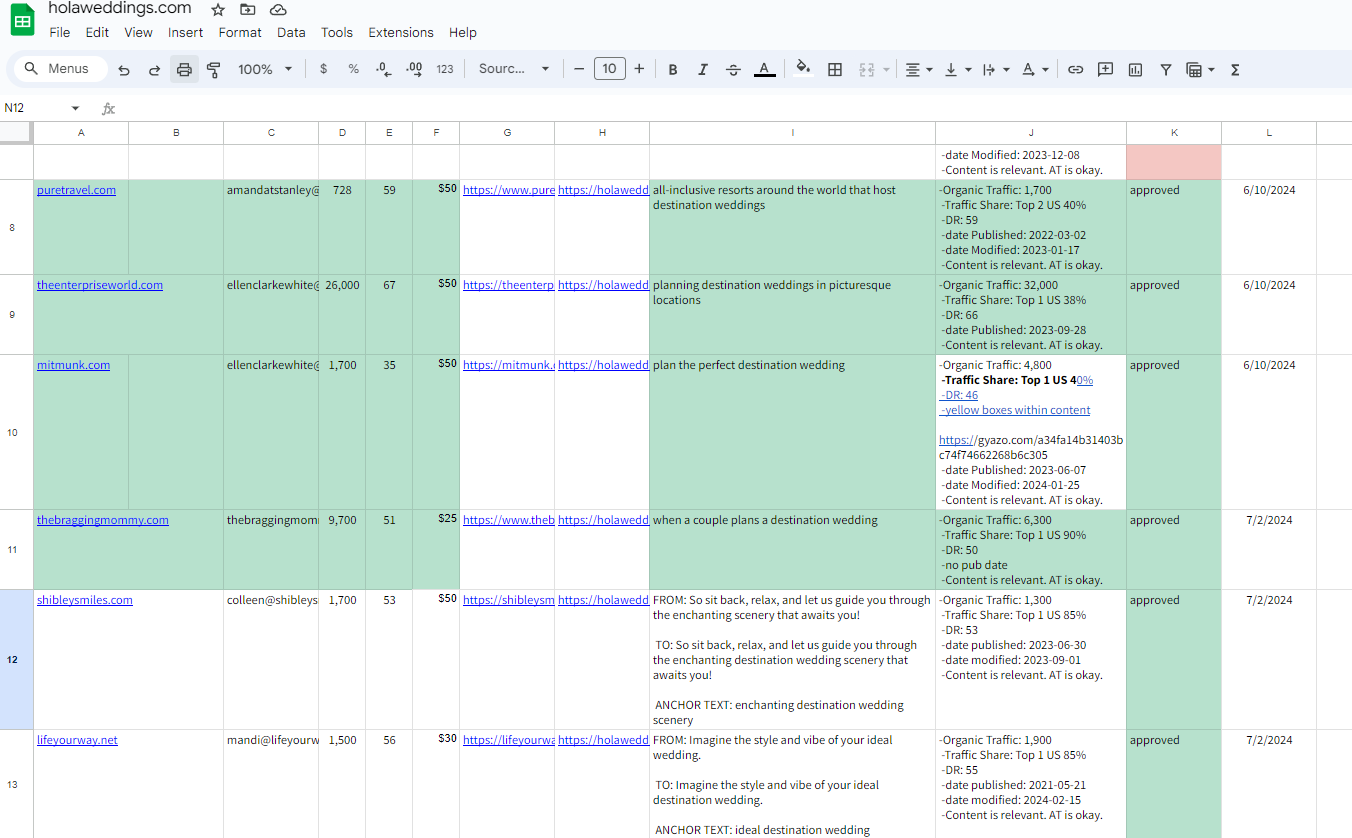Check the cloud save status icon
Viewport: 1352px width, 838px height.
pos(278,9)
